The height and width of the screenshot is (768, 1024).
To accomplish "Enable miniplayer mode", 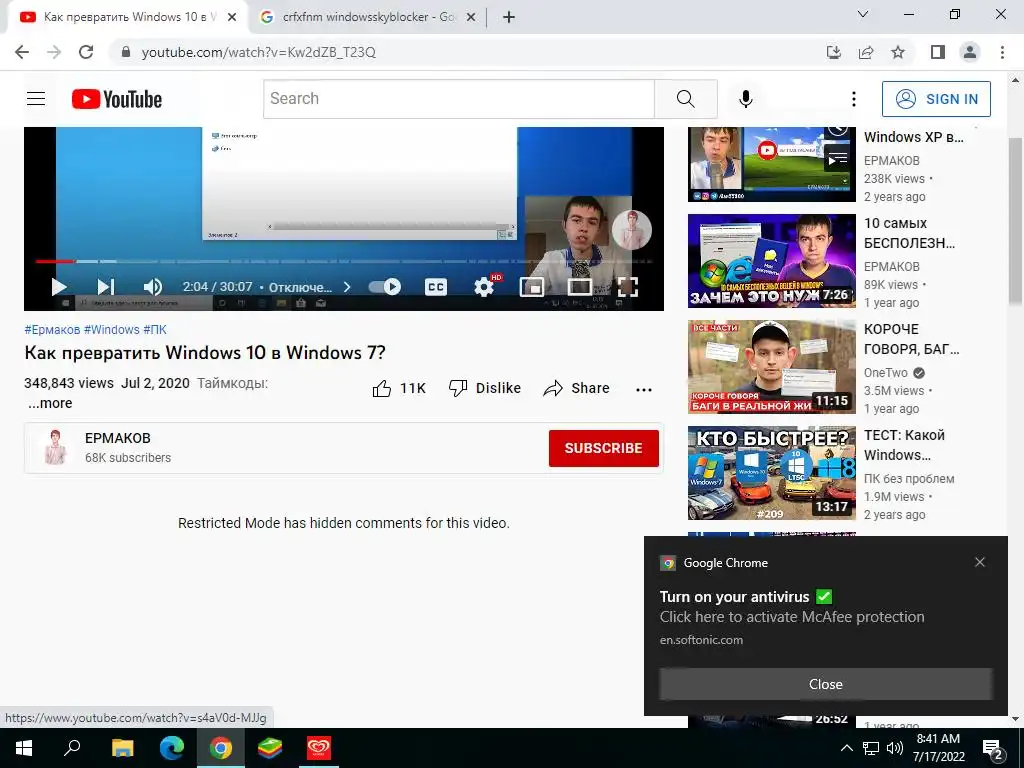I will click(x=532, y=287).
